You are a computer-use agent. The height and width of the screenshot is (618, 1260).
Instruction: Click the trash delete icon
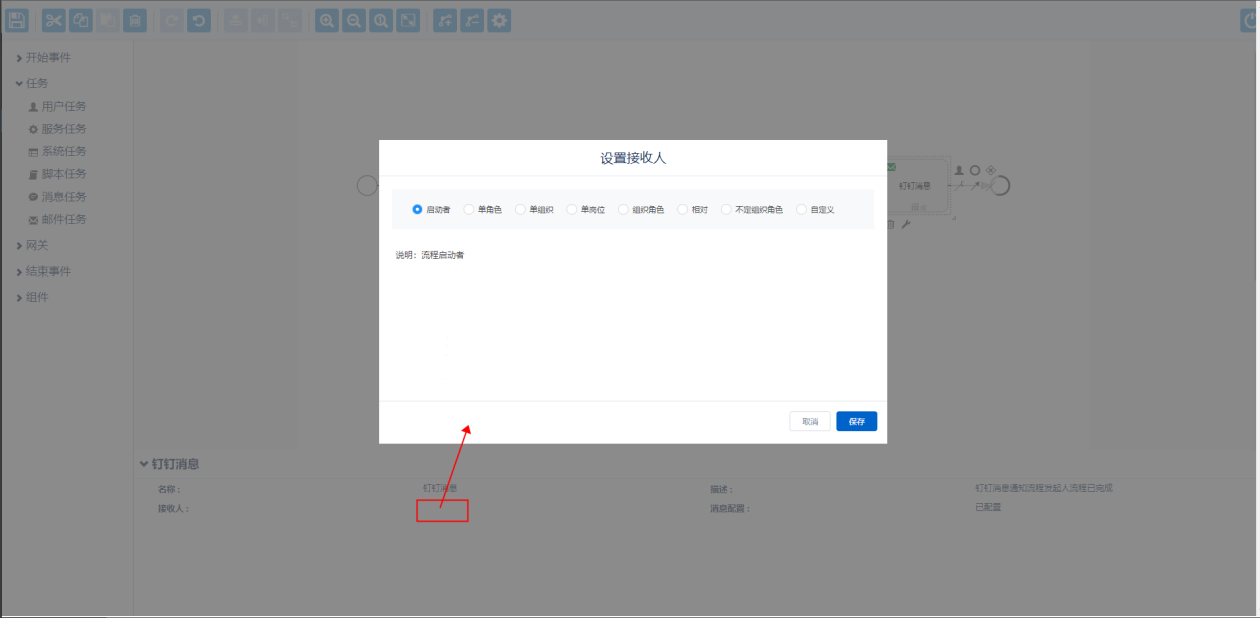[135, 20]
